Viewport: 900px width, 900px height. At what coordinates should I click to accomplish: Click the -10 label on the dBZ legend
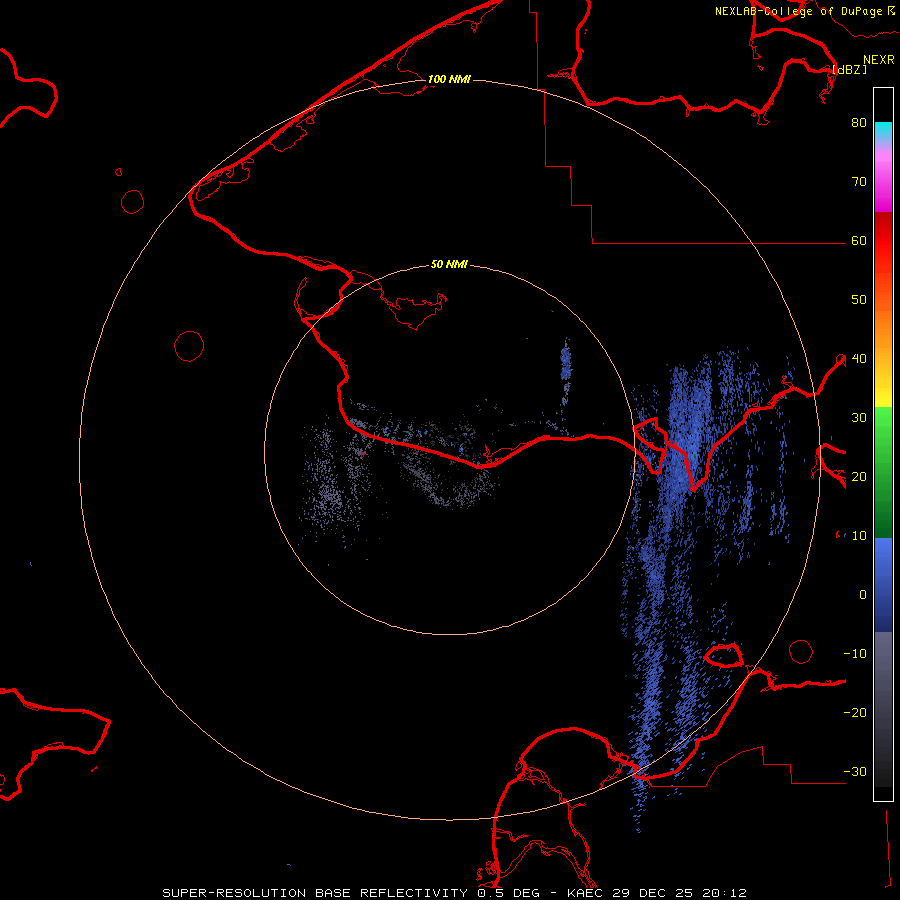point(855,654)
